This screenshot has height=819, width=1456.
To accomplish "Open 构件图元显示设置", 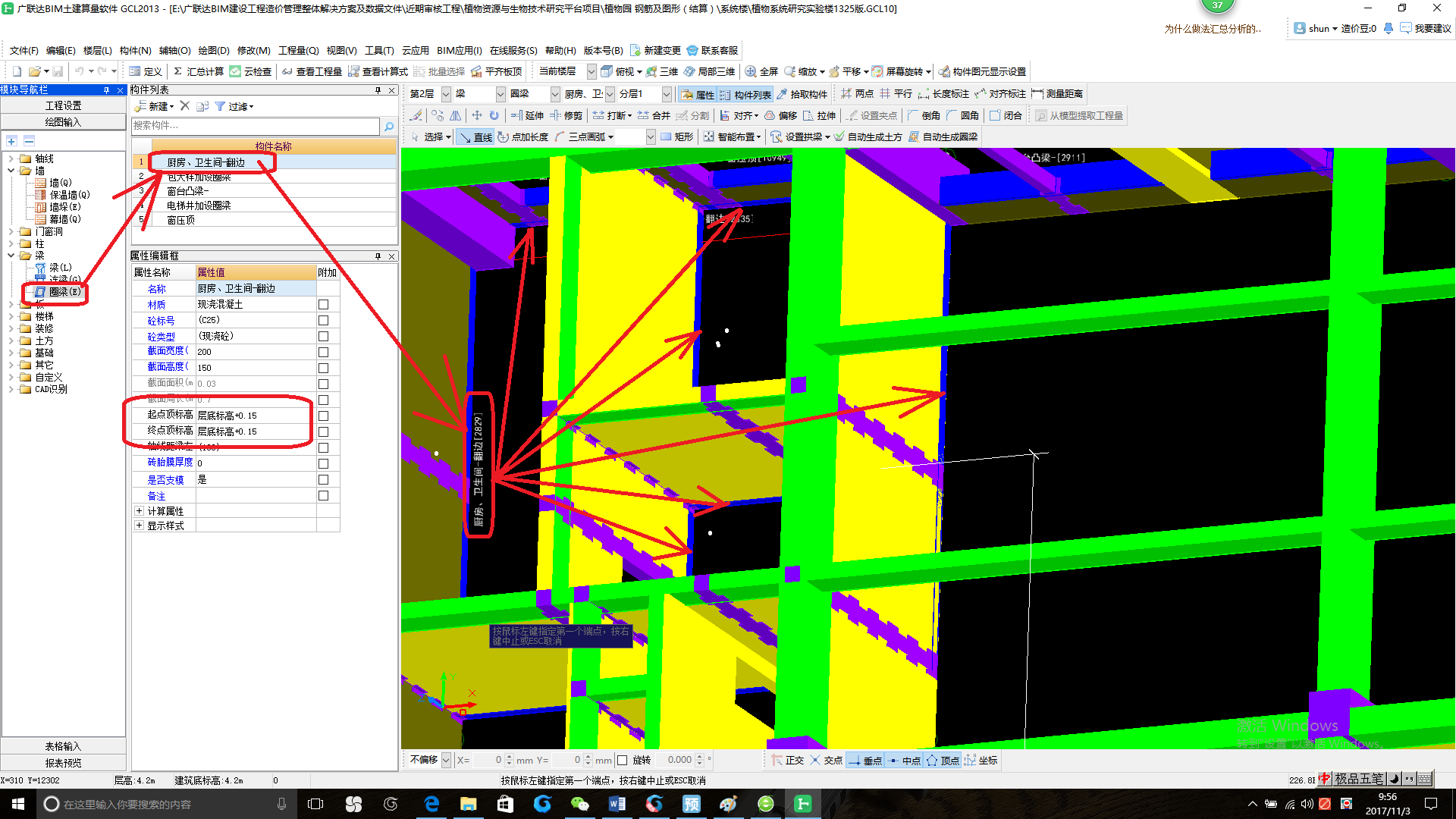I will [x=983, y=71].
